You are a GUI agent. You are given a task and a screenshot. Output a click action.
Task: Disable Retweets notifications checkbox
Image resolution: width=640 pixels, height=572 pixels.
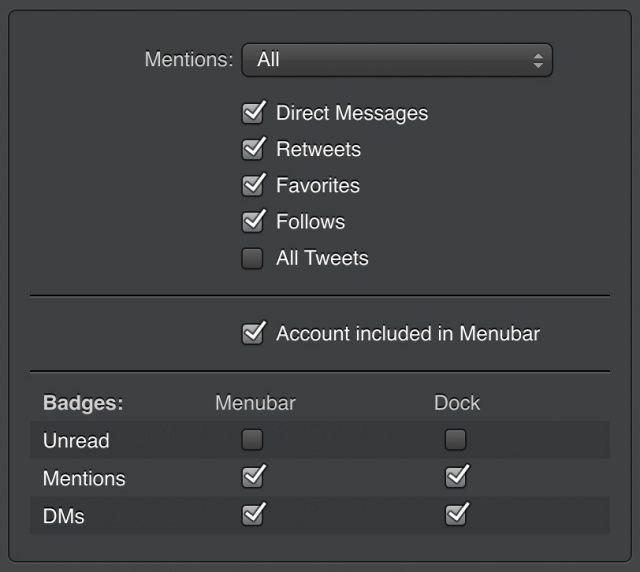[253, 149]
